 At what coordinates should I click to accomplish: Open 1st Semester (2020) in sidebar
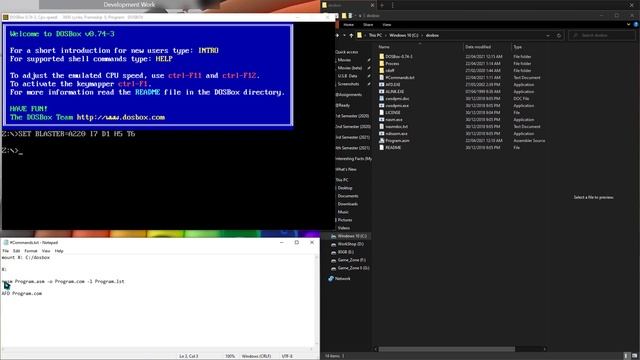coord(352,116)
